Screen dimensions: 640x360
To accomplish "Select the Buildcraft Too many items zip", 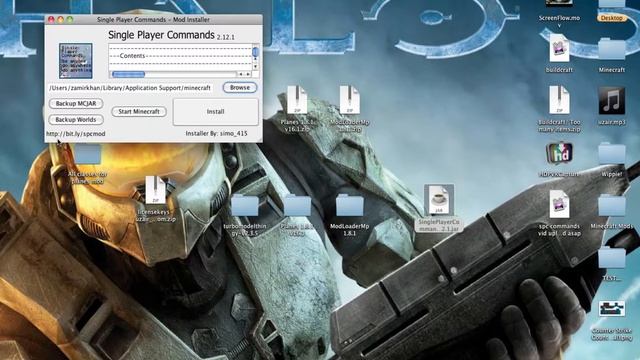I will [559, 100].
